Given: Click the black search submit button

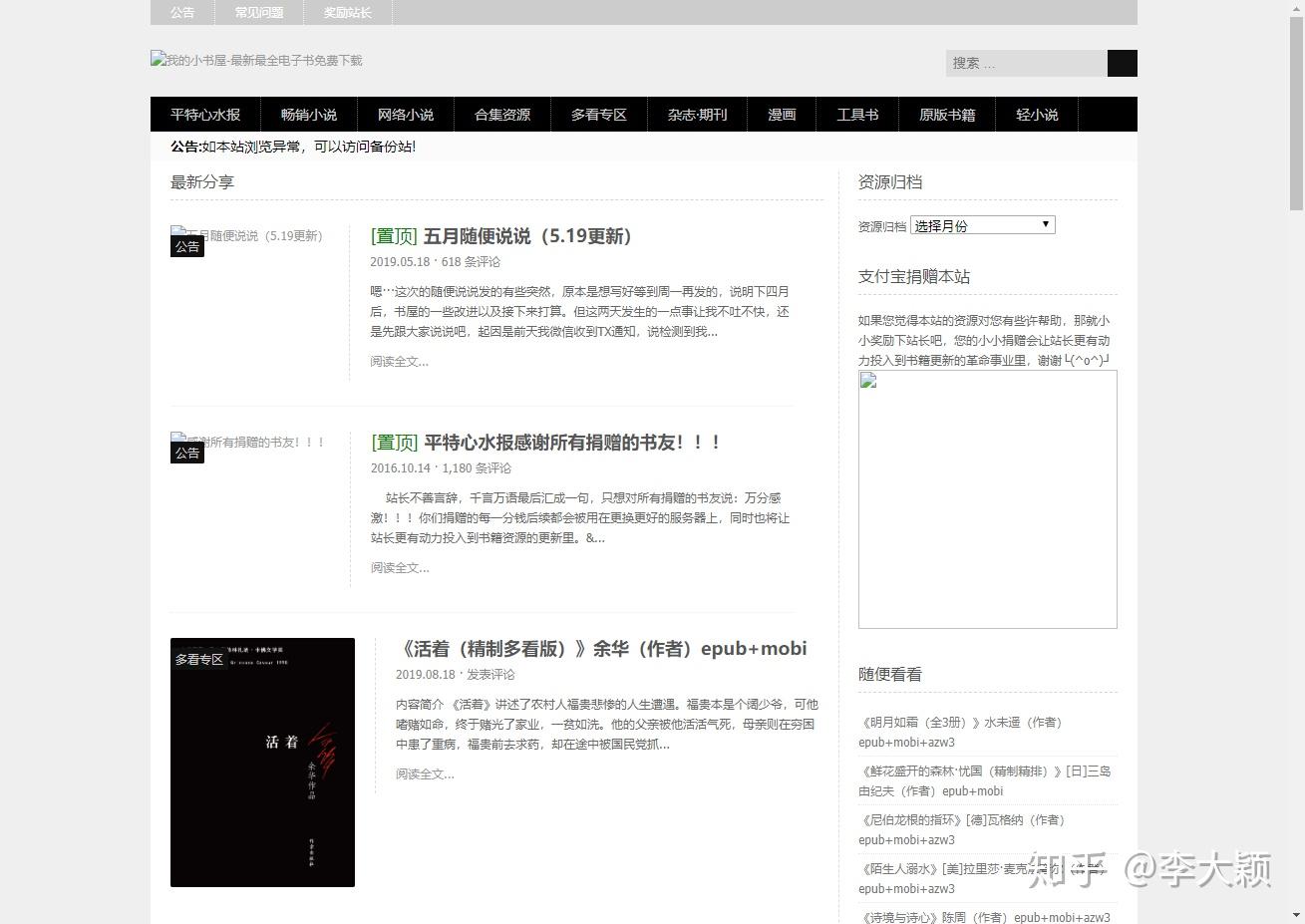Looking at the screenshot, I should (x=1122, y=63).
